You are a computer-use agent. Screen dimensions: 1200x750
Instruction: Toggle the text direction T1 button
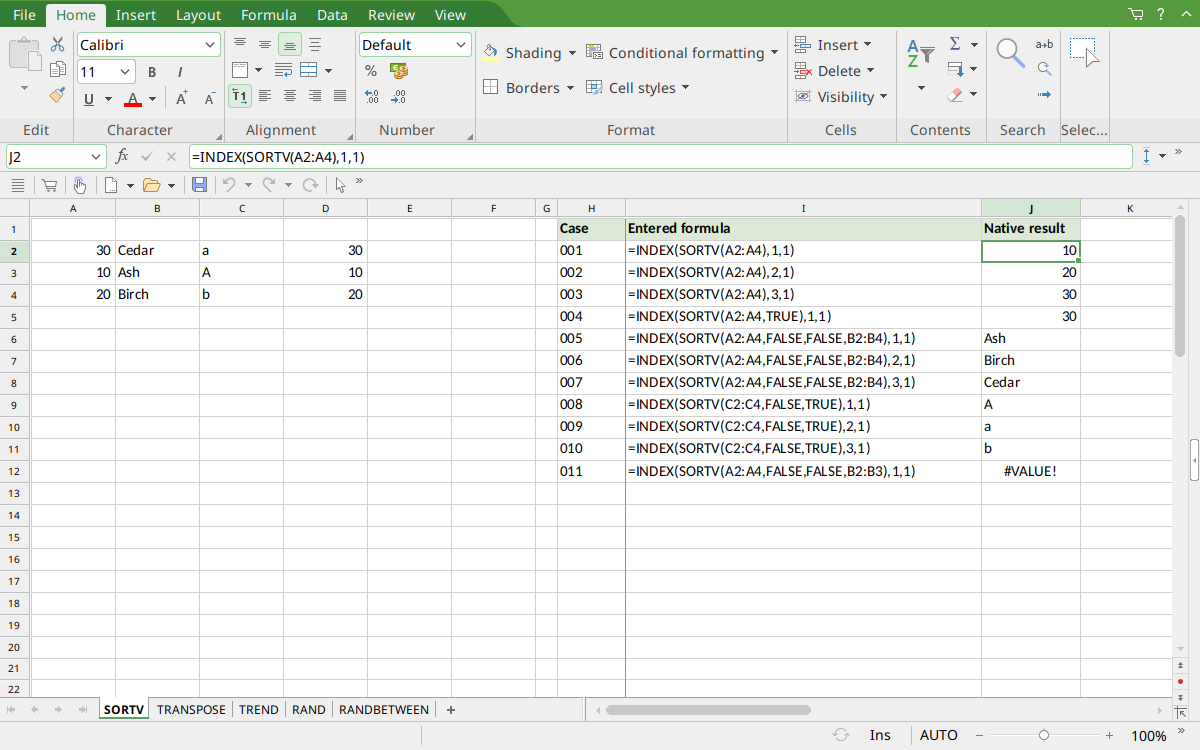tap(240, 96)
